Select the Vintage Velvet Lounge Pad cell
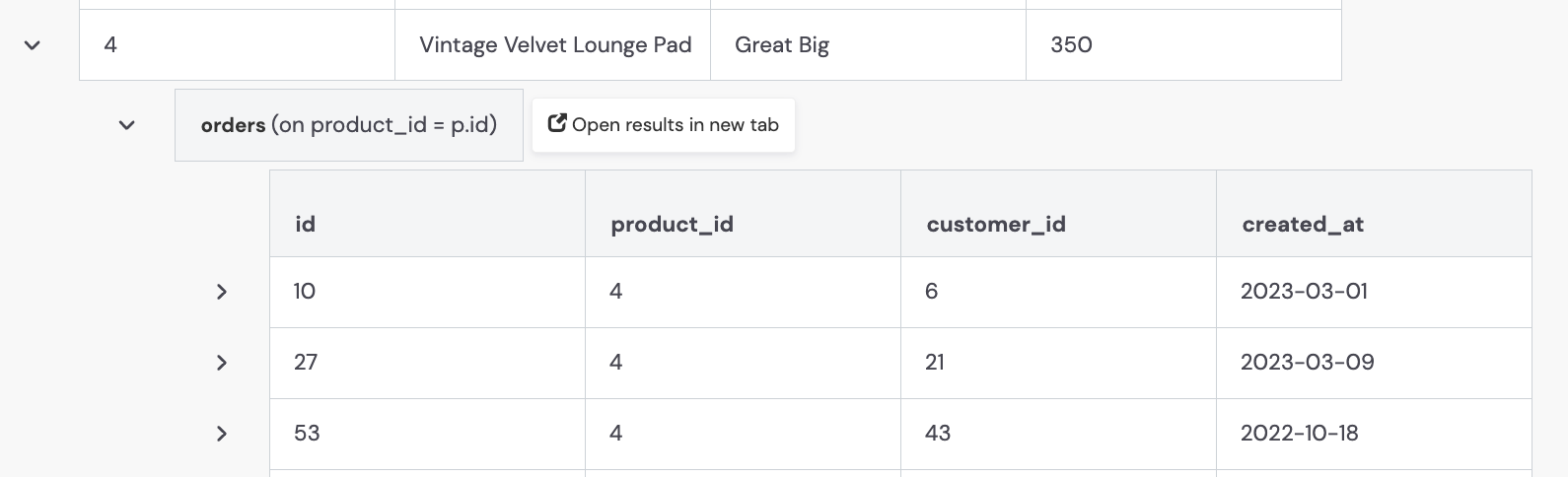1568x477 pixels. tap(552, 45)
